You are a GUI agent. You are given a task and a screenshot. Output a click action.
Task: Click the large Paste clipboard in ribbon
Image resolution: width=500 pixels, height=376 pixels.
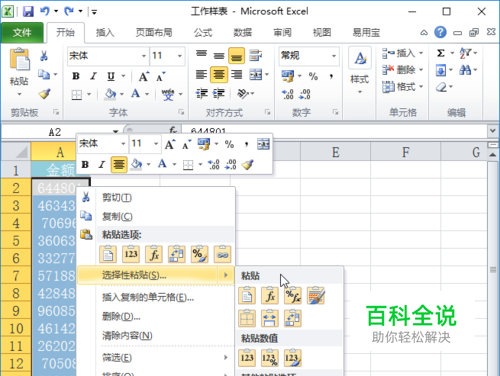point(20,59)
